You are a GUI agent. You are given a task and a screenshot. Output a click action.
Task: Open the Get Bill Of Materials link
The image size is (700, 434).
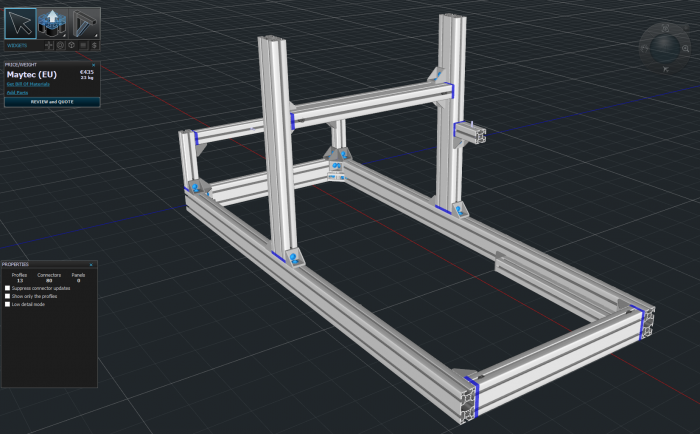(28, 84)
